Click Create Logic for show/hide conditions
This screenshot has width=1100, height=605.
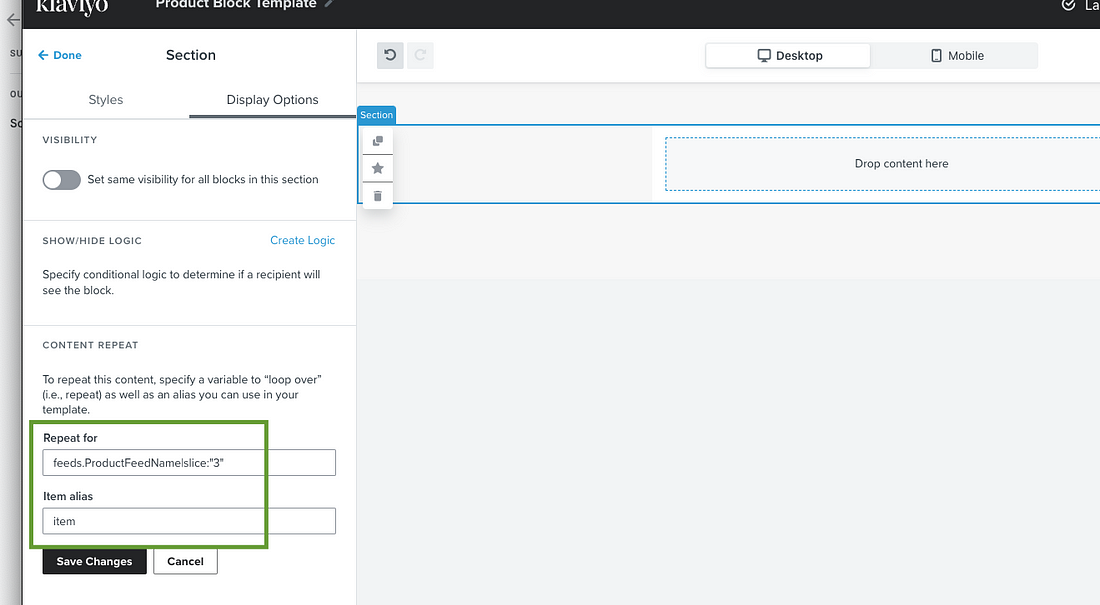302,240
